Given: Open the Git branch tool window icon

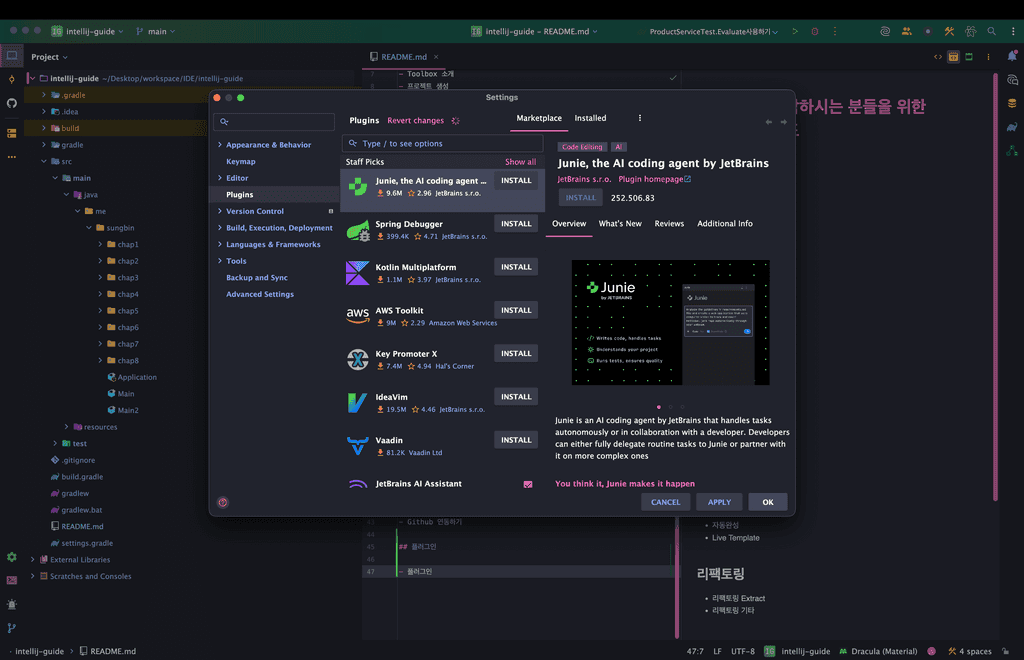Looking at the screenshot, I should pyautogui.click(x=12, y=628).
